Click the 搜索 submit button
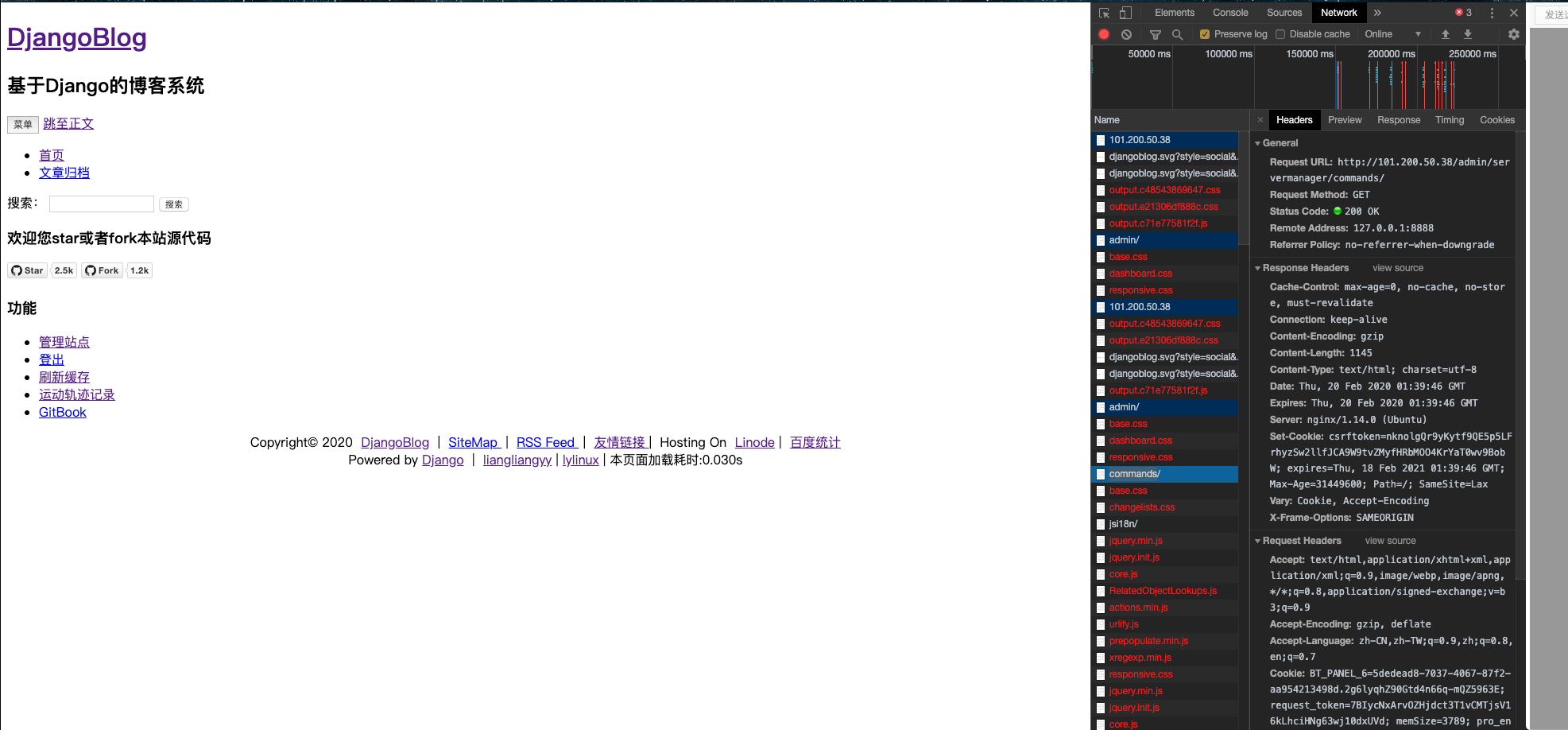Screen dimensions: 1568x730 [x=174, y=204]
